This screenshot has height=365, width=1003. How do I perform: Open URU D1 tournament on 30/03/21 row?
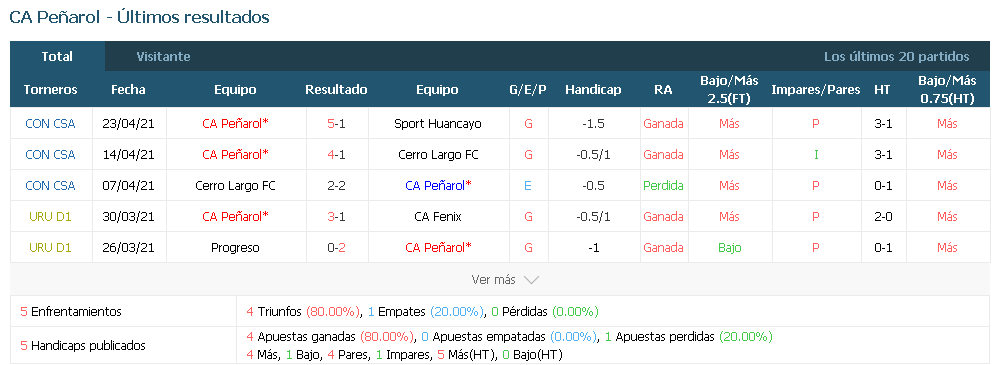coord(51,217)
